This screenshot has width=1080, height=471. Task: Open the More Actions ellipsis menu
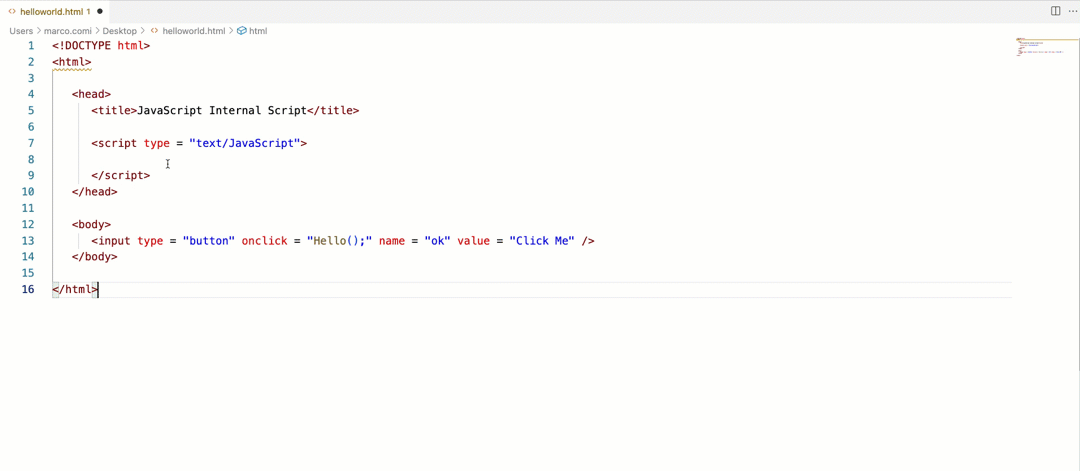pos(1073,11)
